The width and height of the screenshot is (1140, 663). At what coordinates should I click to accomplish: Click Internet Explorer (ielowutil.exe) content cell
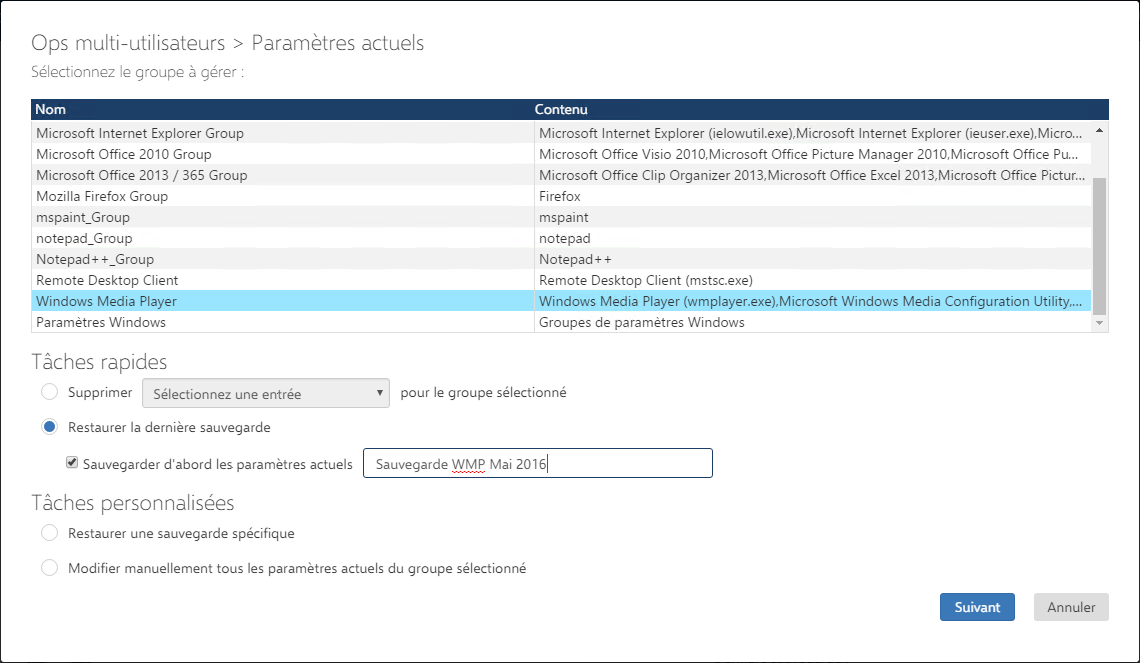[813, 133]
